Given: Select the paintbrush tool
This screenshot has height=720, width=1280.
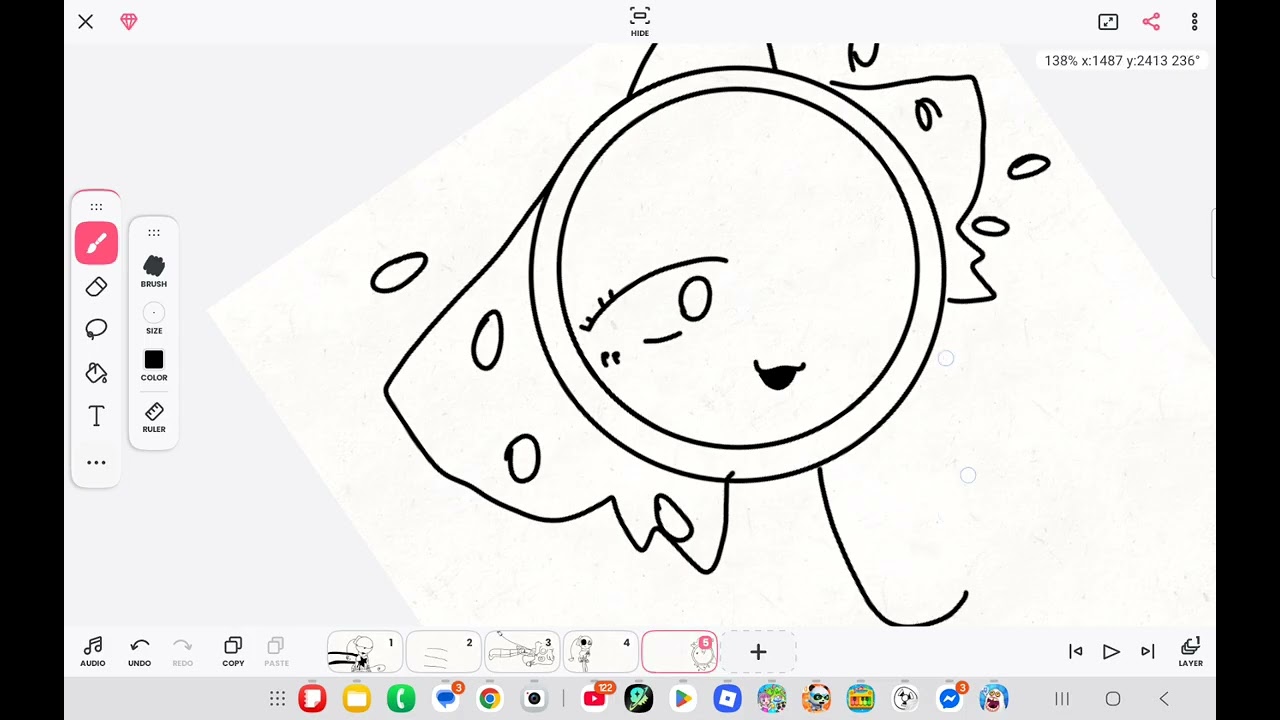Looking at the screenshot, I should 96,243.
